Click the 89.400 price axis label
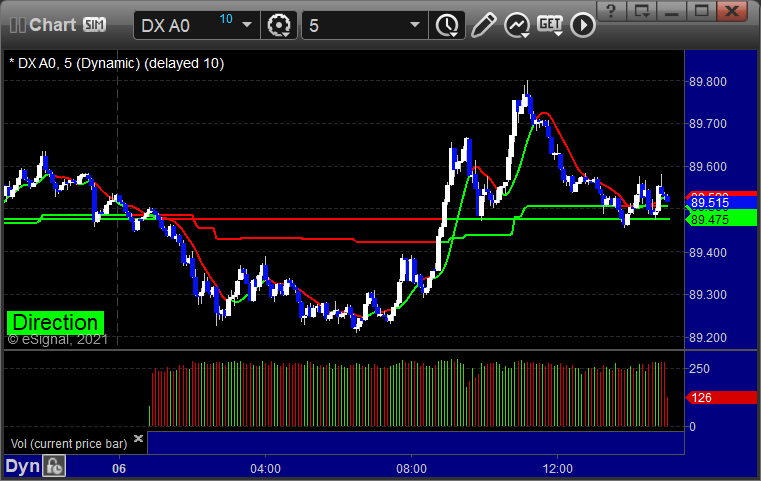Screen dimensions: 761x481 [x=708, y=252]
